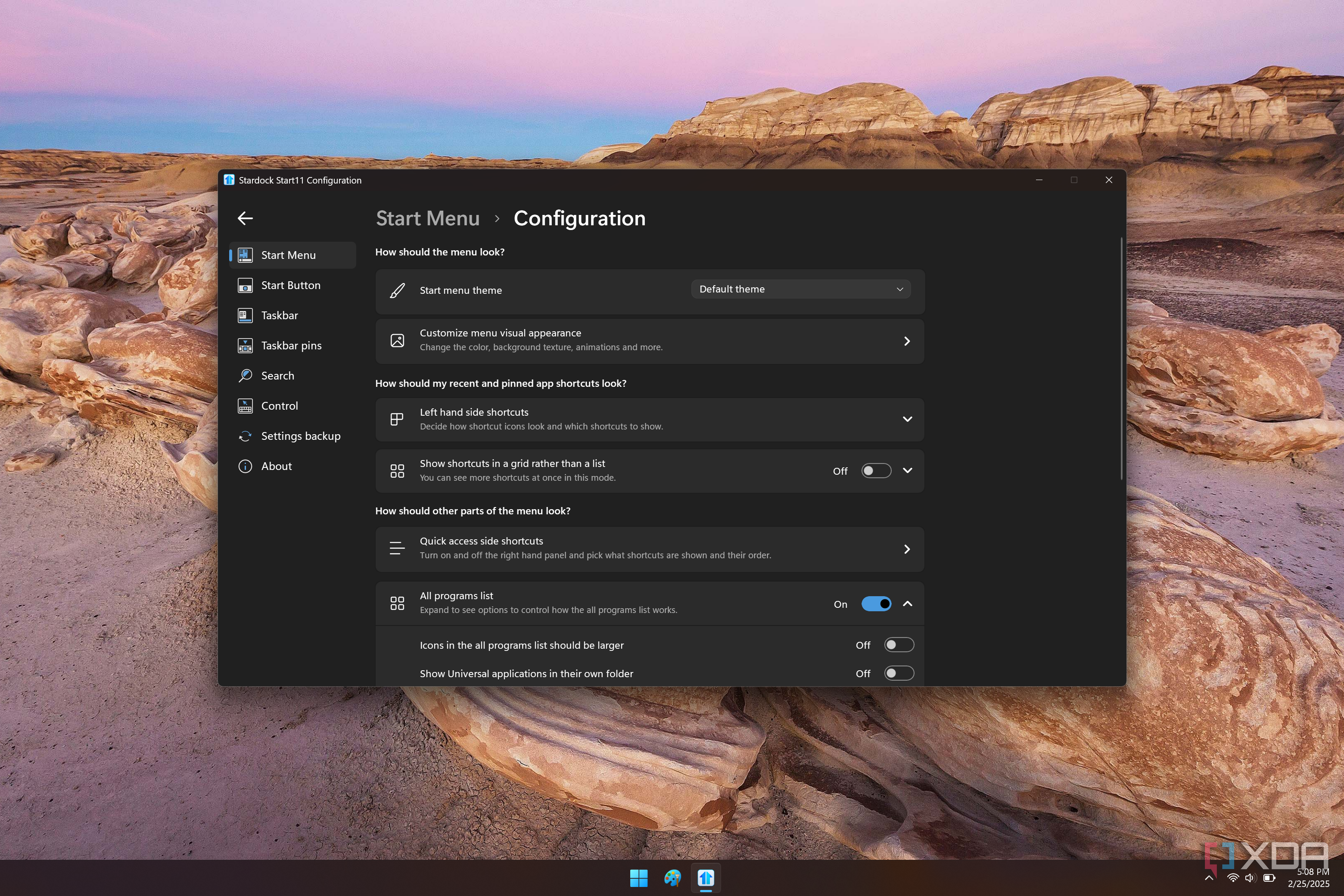The width and height of the screenshot is (1344, 896).
Task: Click the Start Menu sidebar icon
Action: [x=245, y=255]
